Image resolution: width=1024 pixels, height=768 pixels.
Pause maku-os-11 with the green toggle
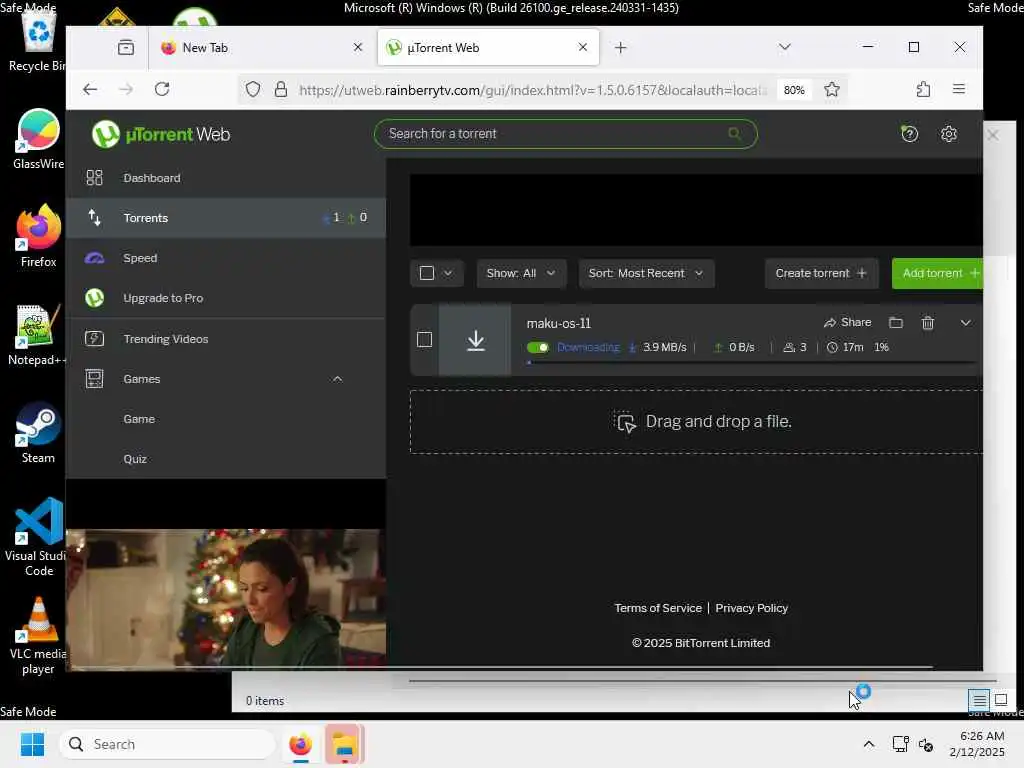click(x=538, y=347)
